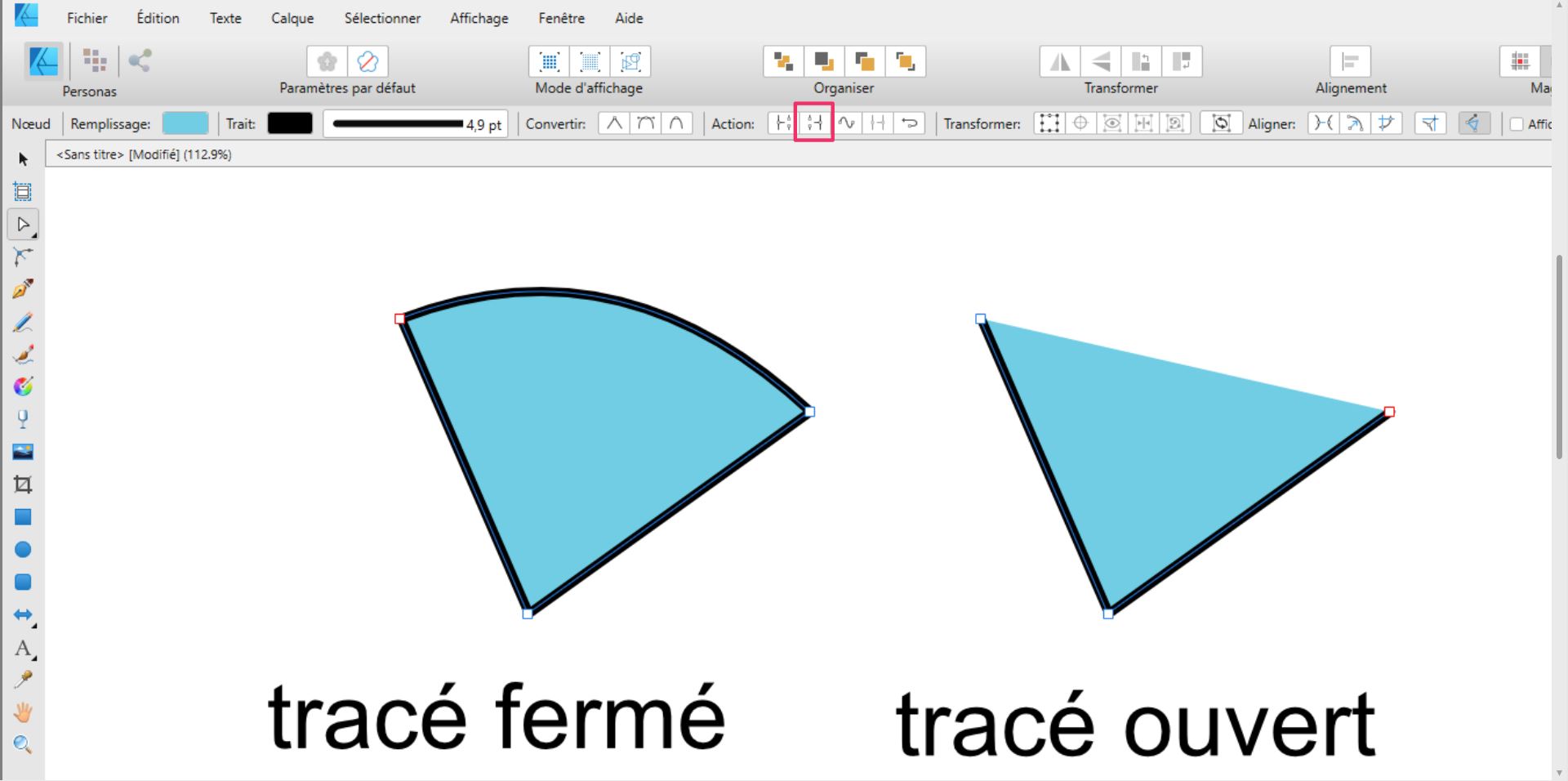Toggle the Affic checkbox
The height and width of the screenshot is (781, 1568).
coord(1517,124)
